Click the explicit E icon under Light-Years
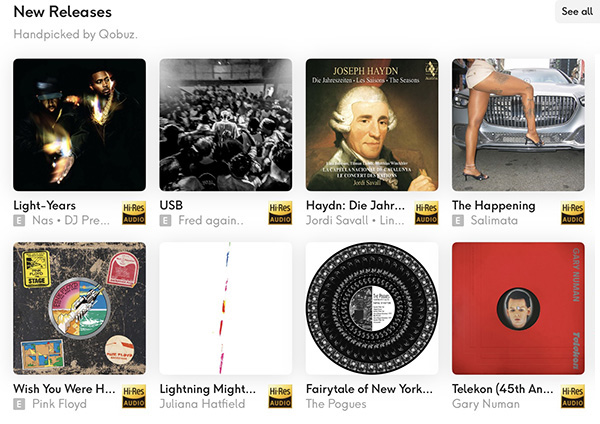This screenshot has width=600, height=424. click(x=19, y=221)
